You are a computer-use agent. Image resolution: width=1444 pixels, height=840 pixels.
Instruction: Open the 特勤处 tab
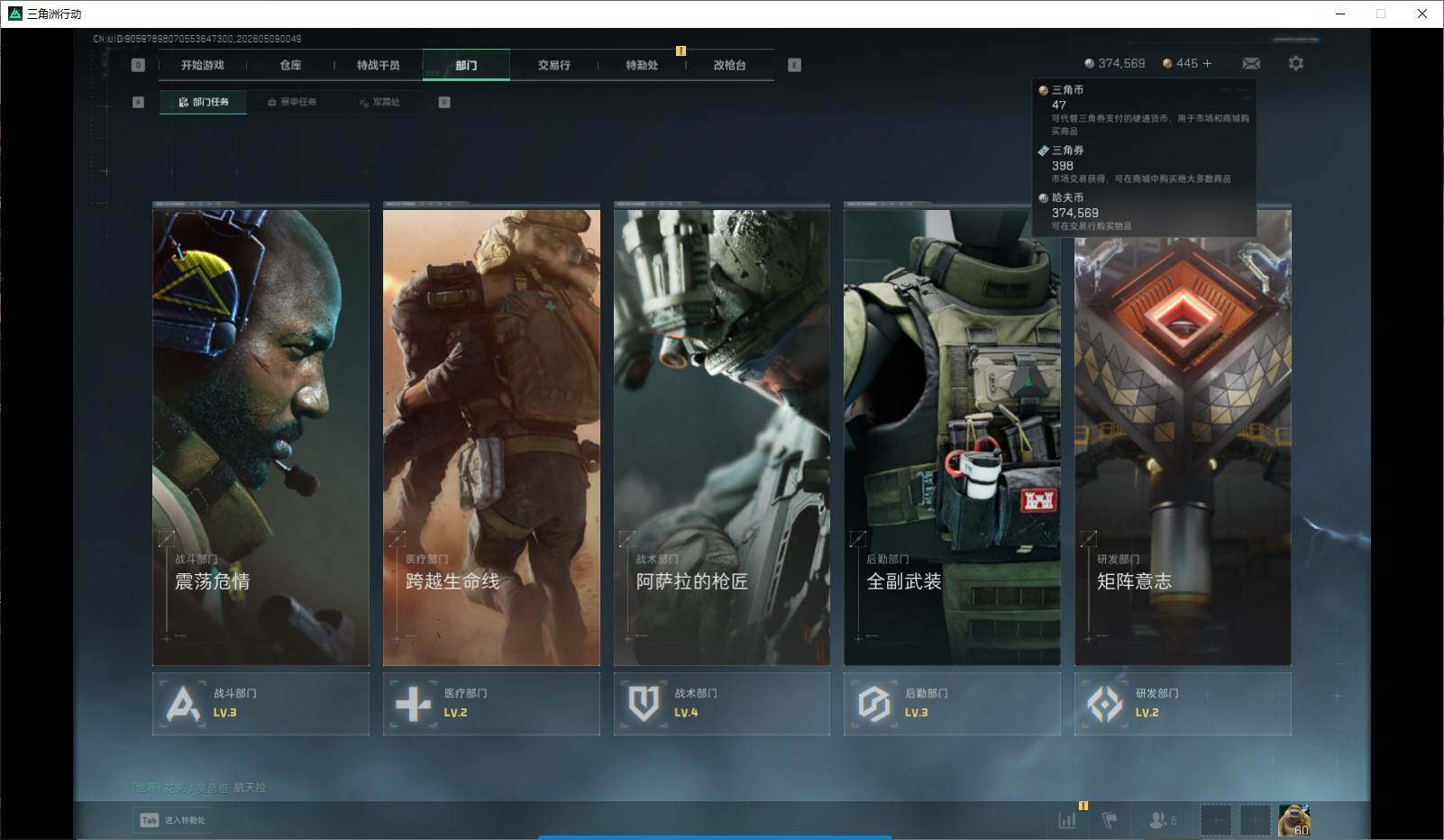click(642, 65)
